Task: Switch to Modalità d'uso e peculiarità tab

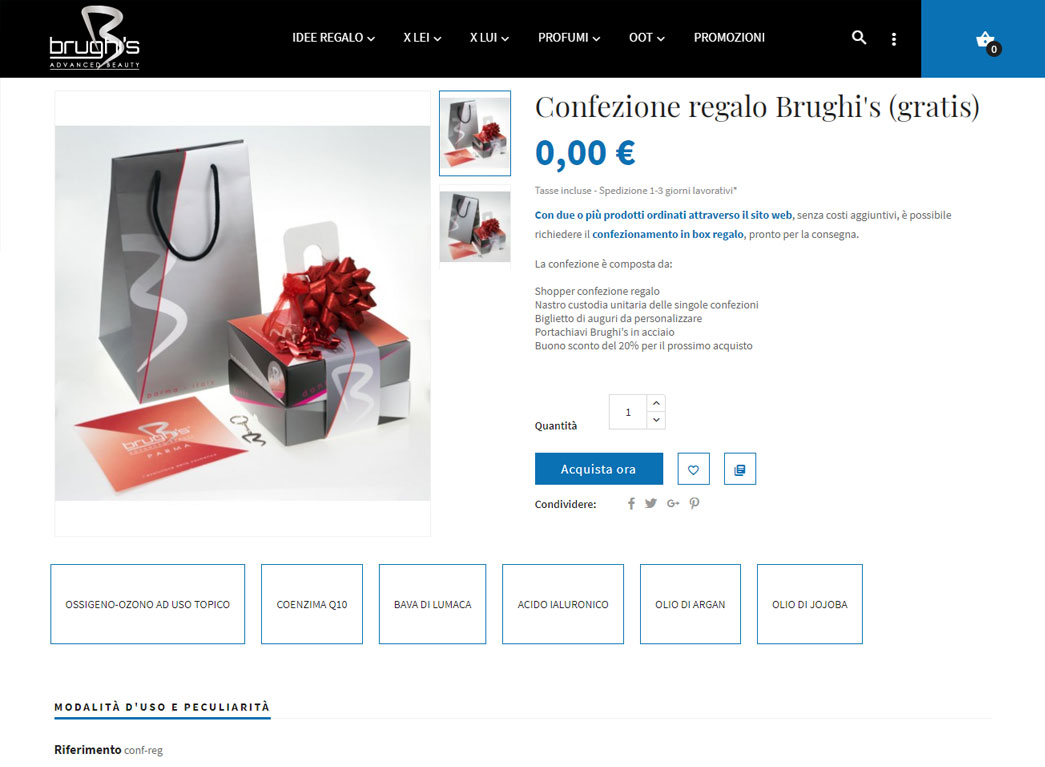Action: [x=162, y=707]
